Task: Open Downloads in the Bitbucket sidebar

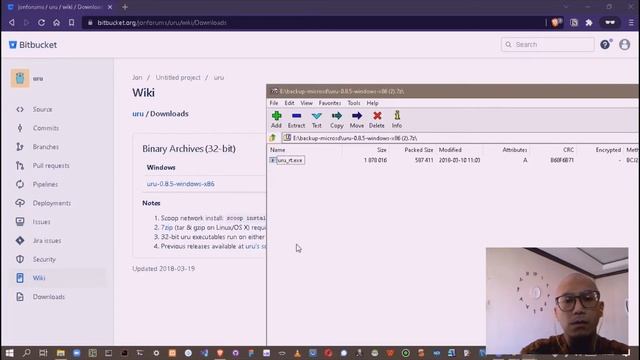Action: pos(49,297)
